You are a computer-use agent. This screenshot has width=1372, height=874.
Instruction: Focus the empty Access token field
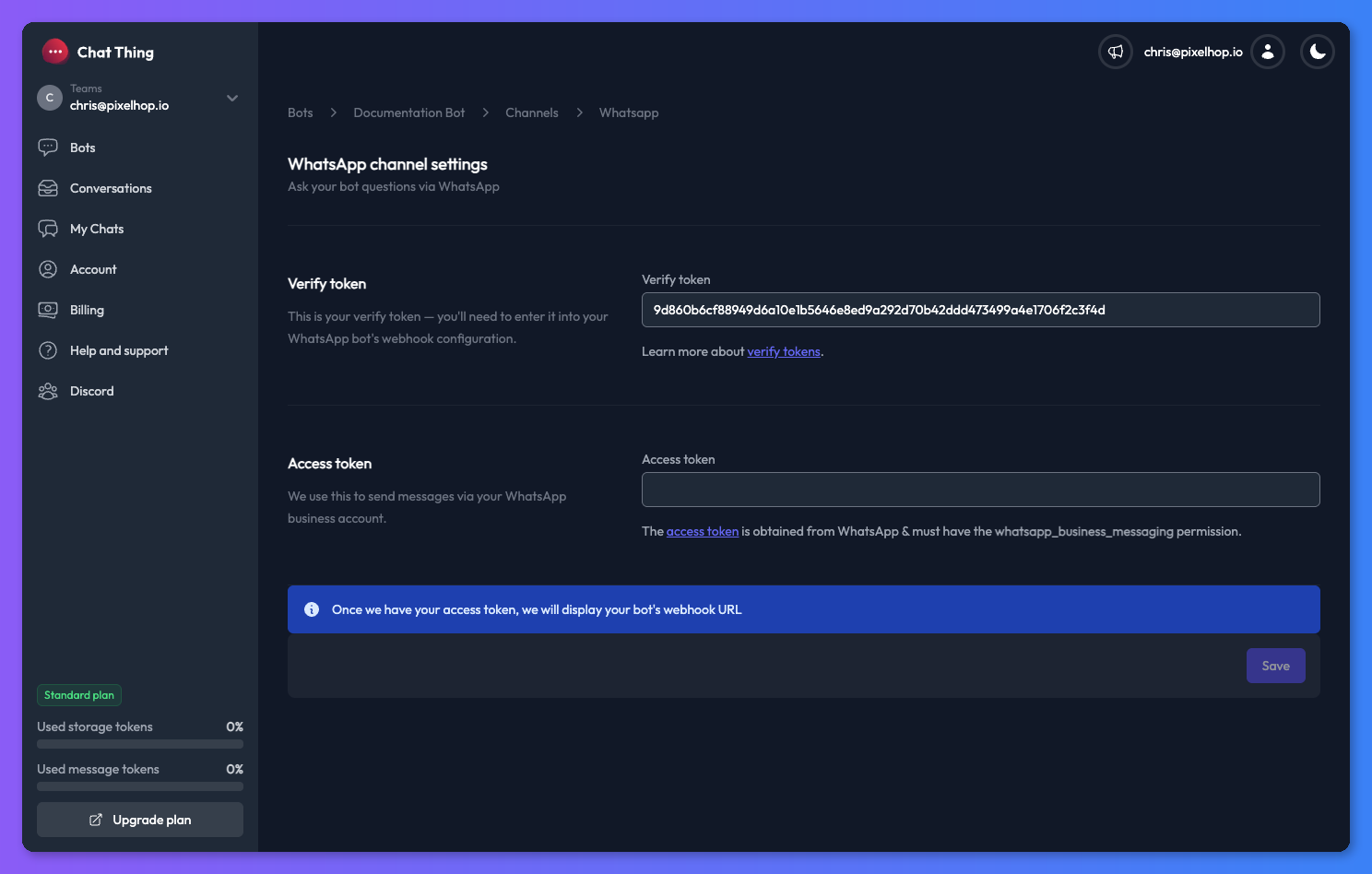click(x=981, y=490)
